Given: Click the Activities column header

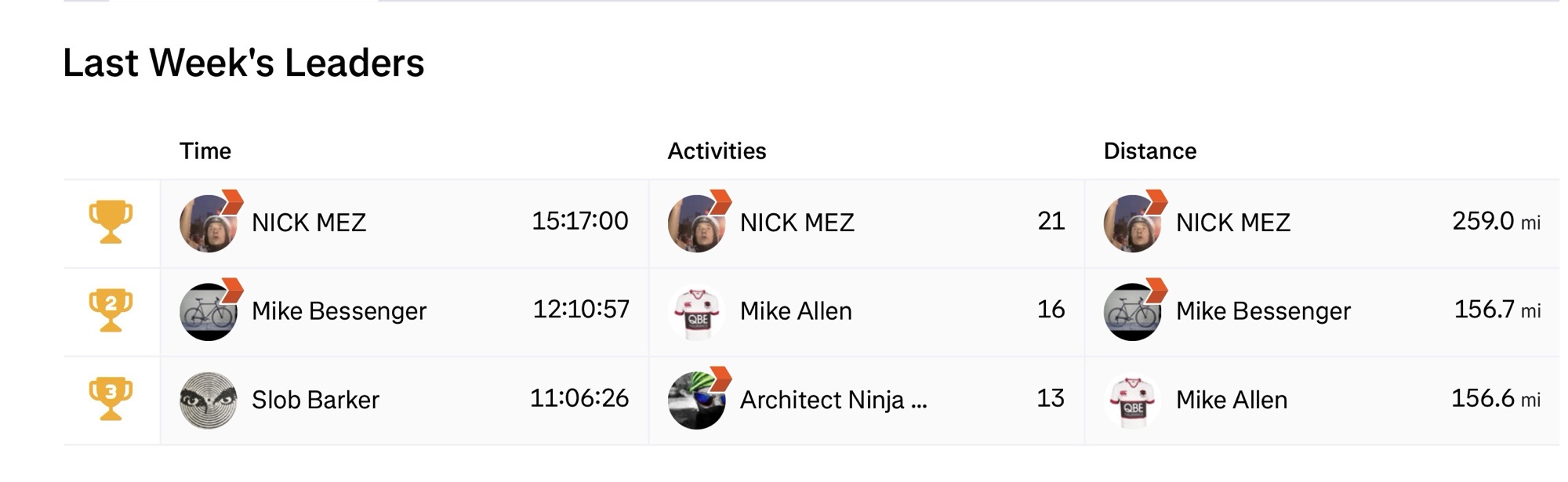Looking at the screenshot, I should (x=717, y=151).
